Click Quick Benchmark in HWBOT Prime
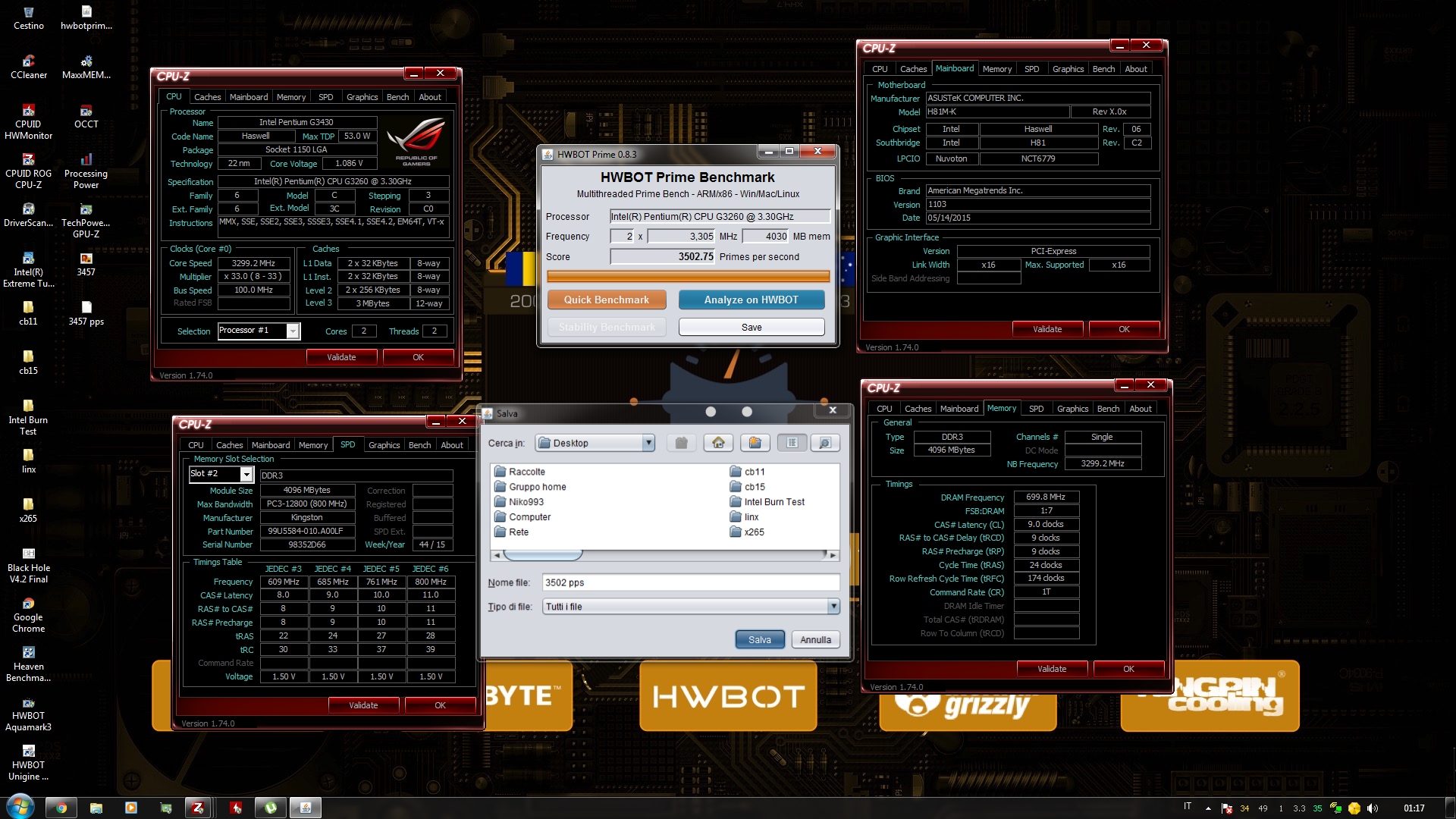1456x819 pixels. [x=607, y=300]
